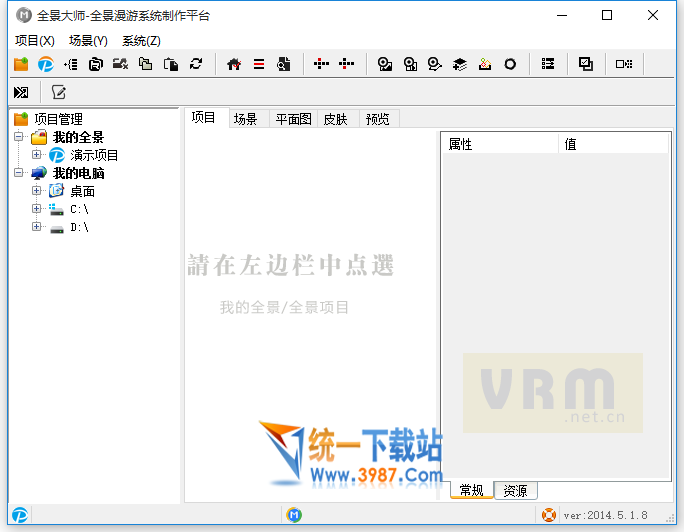
Task: Open the 项目(X) menu
Action: [x=35, y=41]
